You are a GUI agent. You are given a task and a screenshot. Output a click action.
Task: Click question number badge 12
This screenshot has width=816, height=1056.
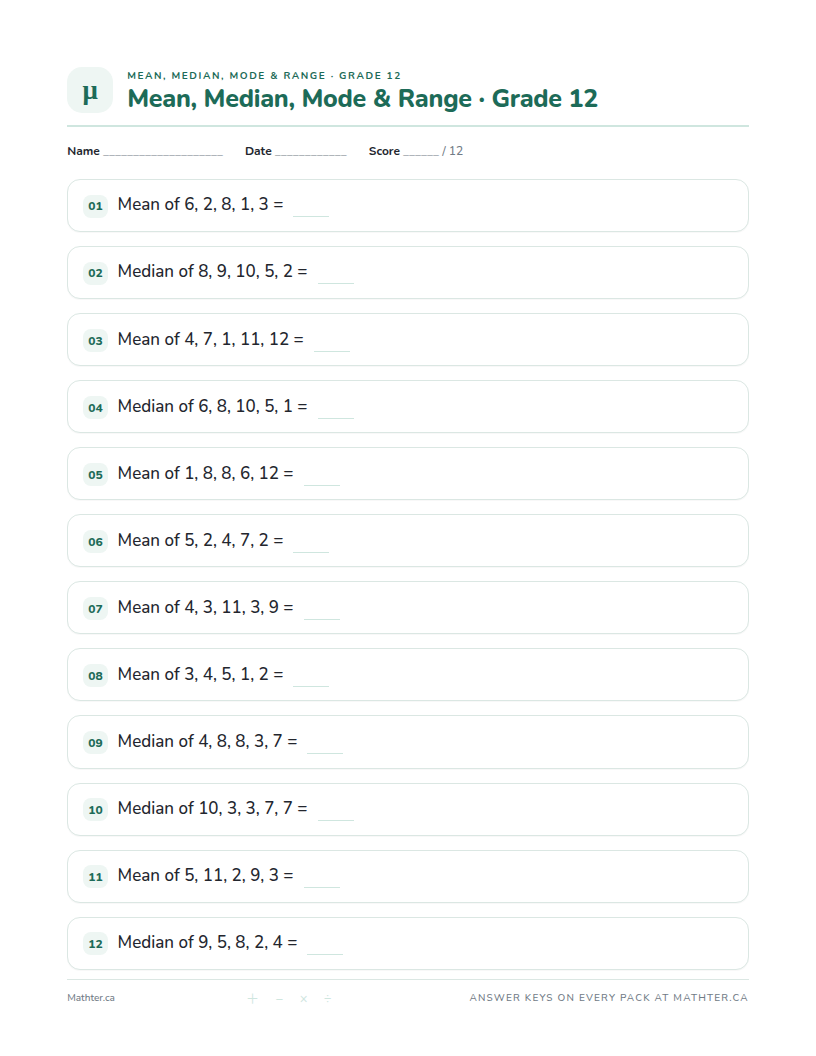coord(96,944)
